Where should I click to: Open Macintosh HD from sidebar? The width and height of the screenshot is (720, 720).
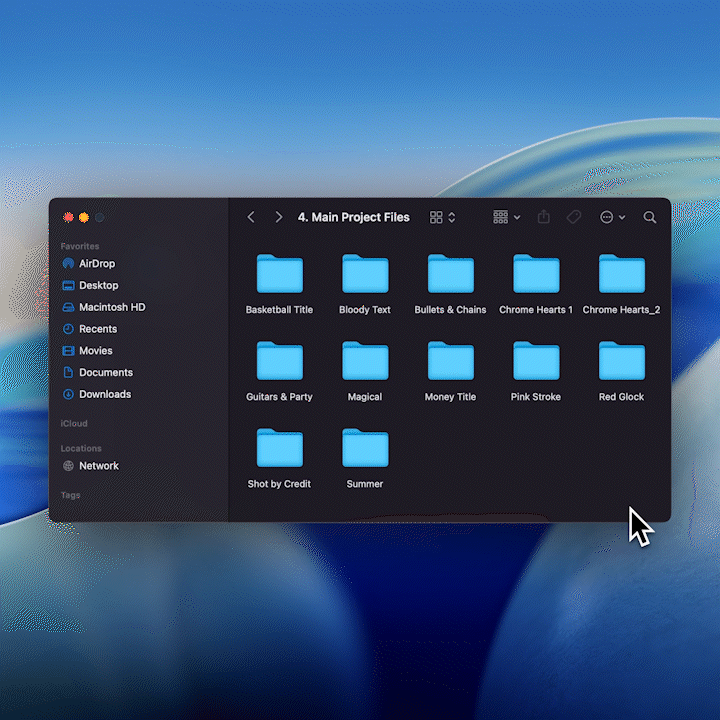click(x=104, y=307)
